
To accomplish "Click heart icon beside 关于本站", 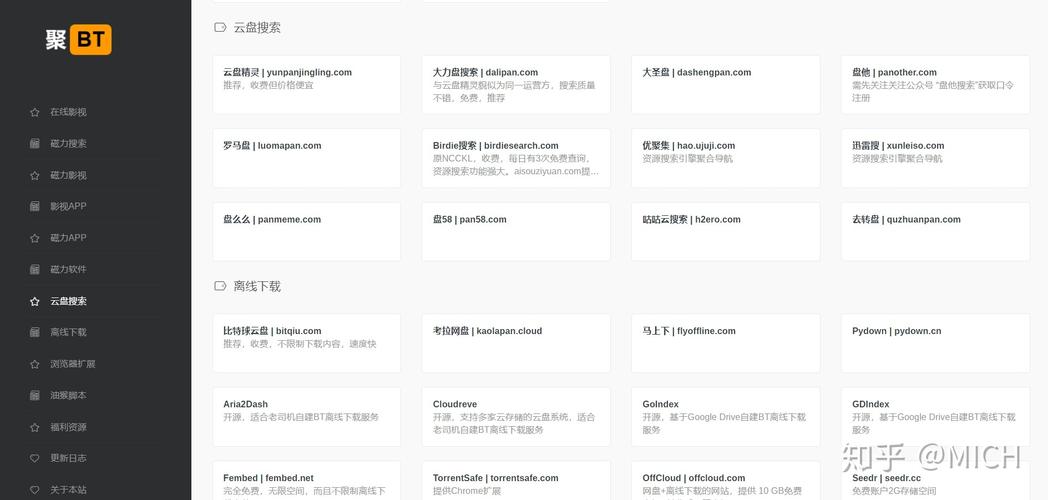I will 35,490.
